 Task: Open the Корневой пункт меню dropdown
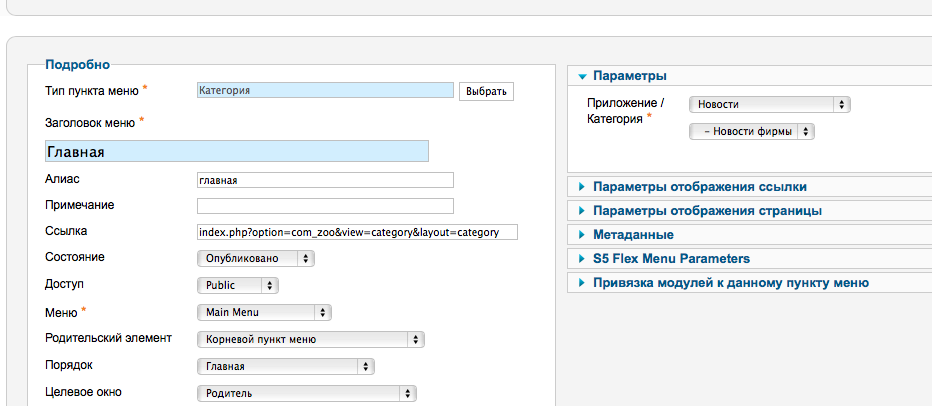click(x=310, y=339)
